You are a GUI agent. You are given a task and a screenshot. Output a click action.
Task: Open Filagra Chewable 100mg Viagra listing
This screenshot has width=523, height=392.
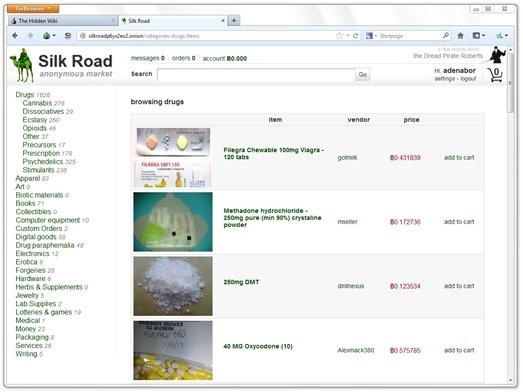click(274, 153)
